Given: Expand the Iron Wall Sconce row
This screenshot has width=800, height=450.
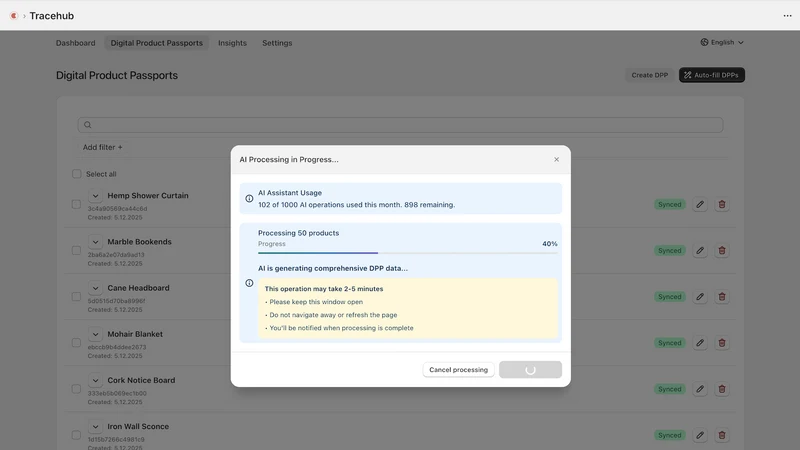Looking at the screenshot, I should (x=95, y=427).
